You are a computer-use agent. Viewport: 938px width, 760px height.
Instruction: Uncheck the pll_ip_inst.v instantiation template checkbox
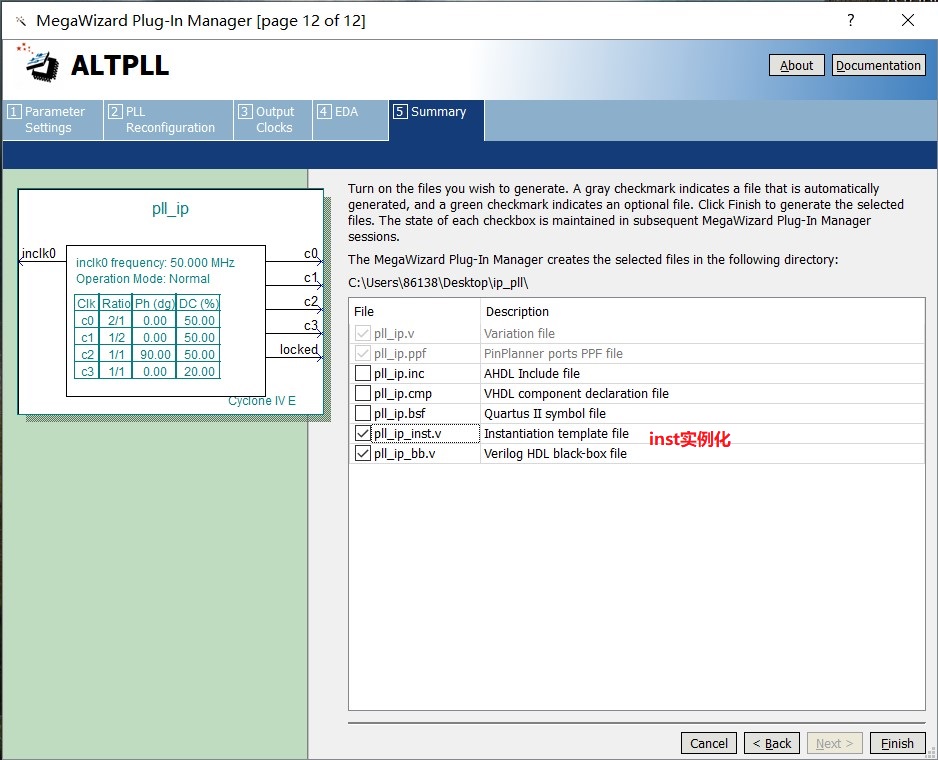coord(363,433)
